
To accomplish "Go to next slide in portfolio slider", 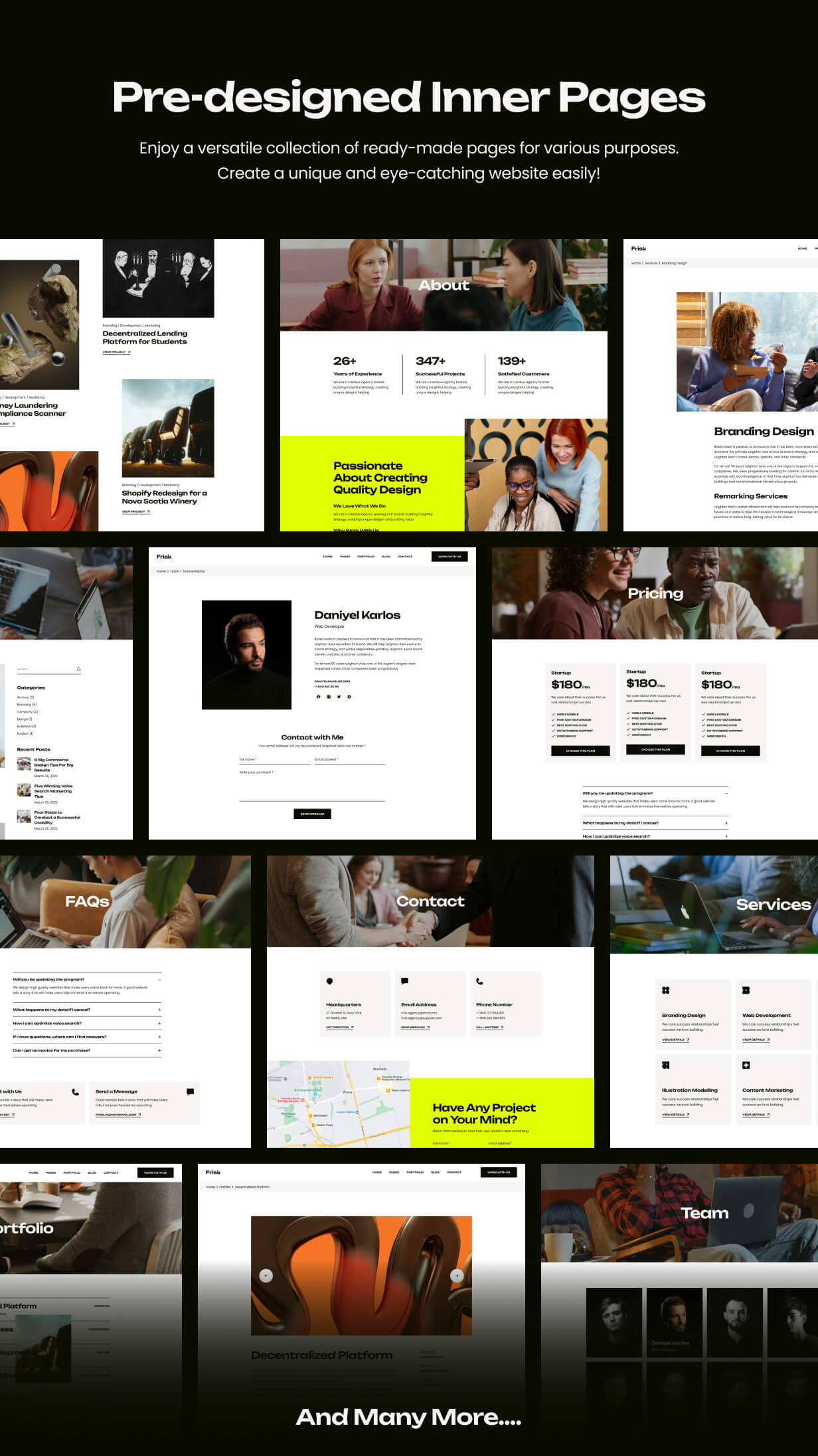I will [456, 1275].
